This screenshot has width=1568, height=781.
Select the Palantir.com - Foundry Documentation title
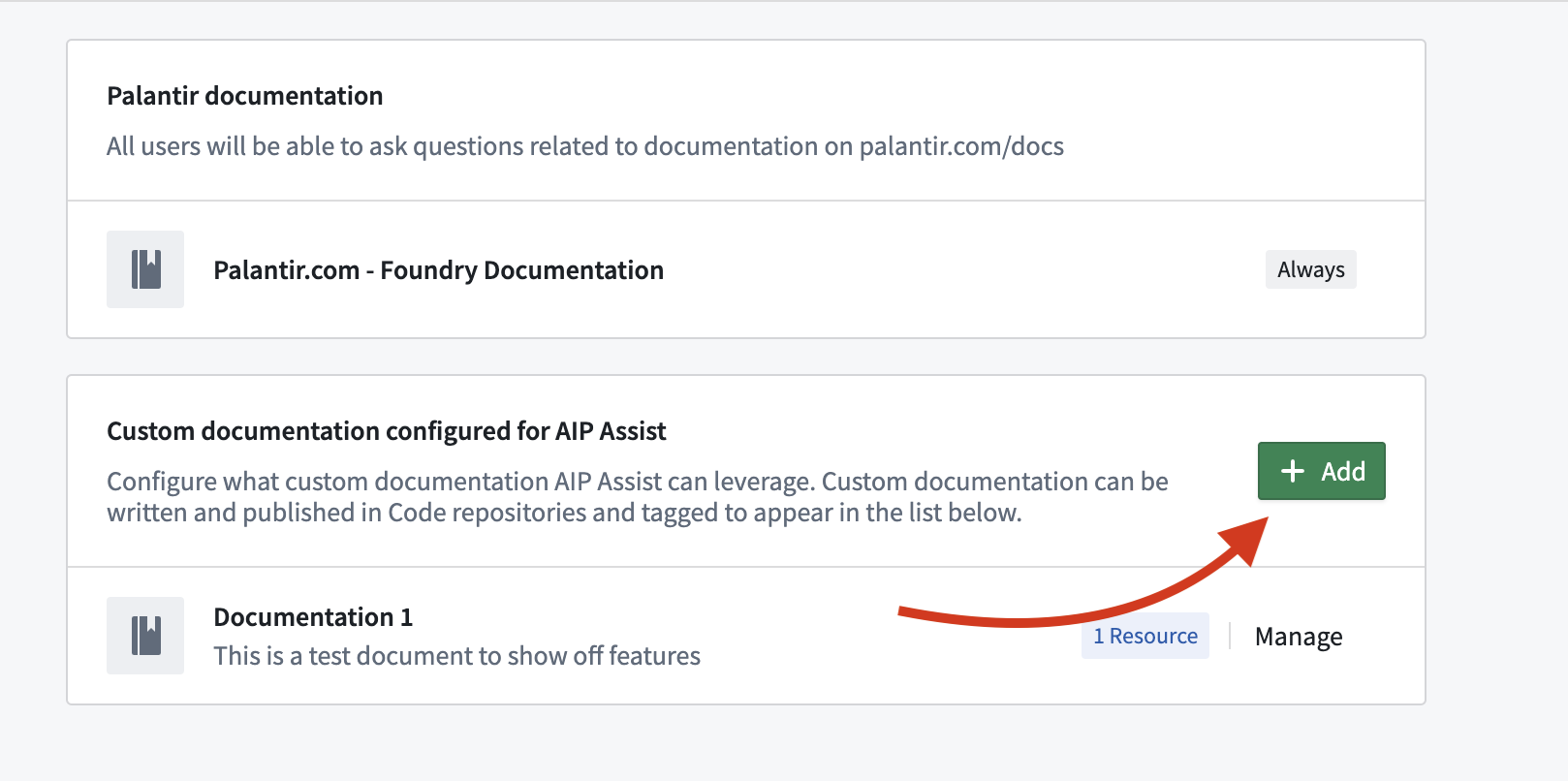pos(438,270)
